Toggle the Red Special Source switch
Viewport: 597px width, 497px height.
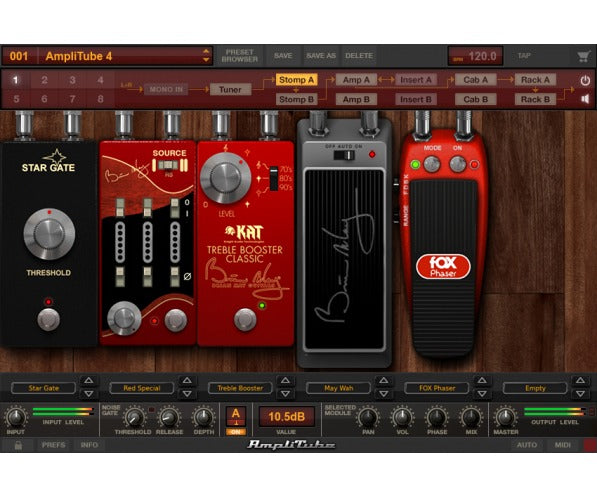coord(169,165)
